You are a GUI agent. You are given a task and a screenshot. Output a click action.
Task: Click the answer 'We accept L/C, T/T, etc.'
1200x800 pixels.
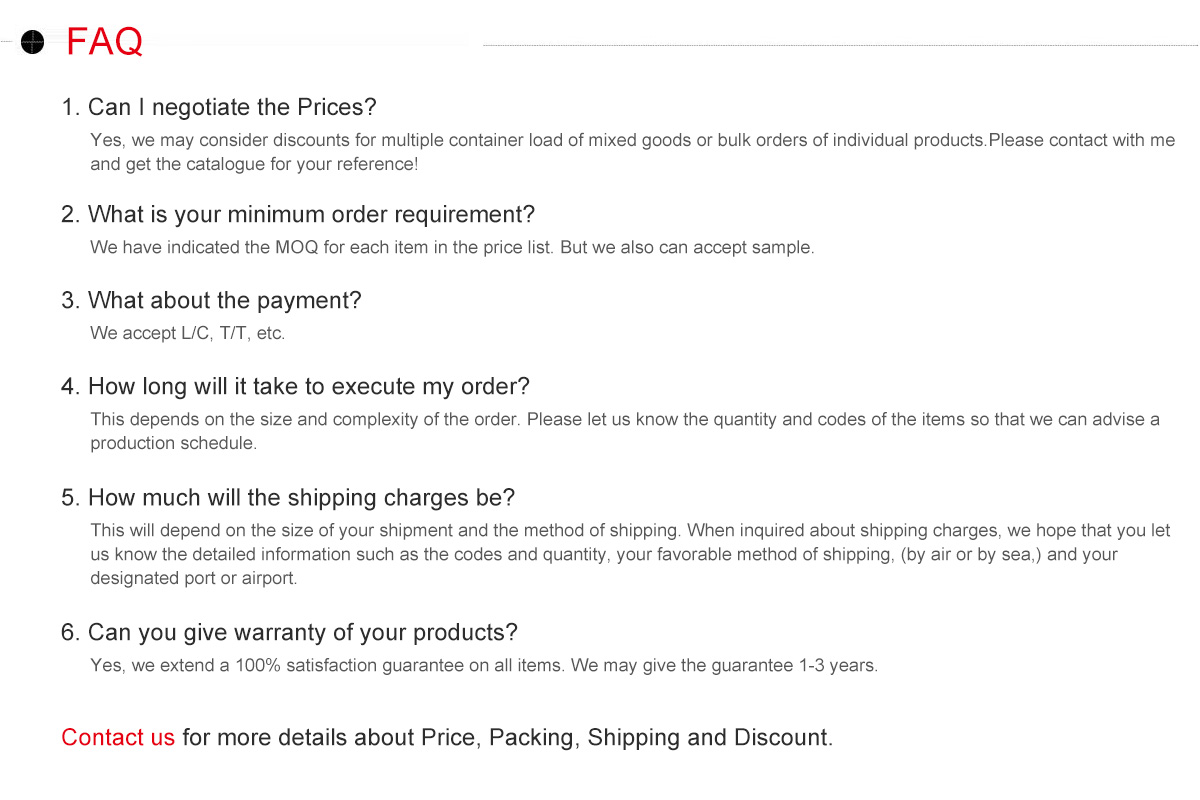[188, 333]
